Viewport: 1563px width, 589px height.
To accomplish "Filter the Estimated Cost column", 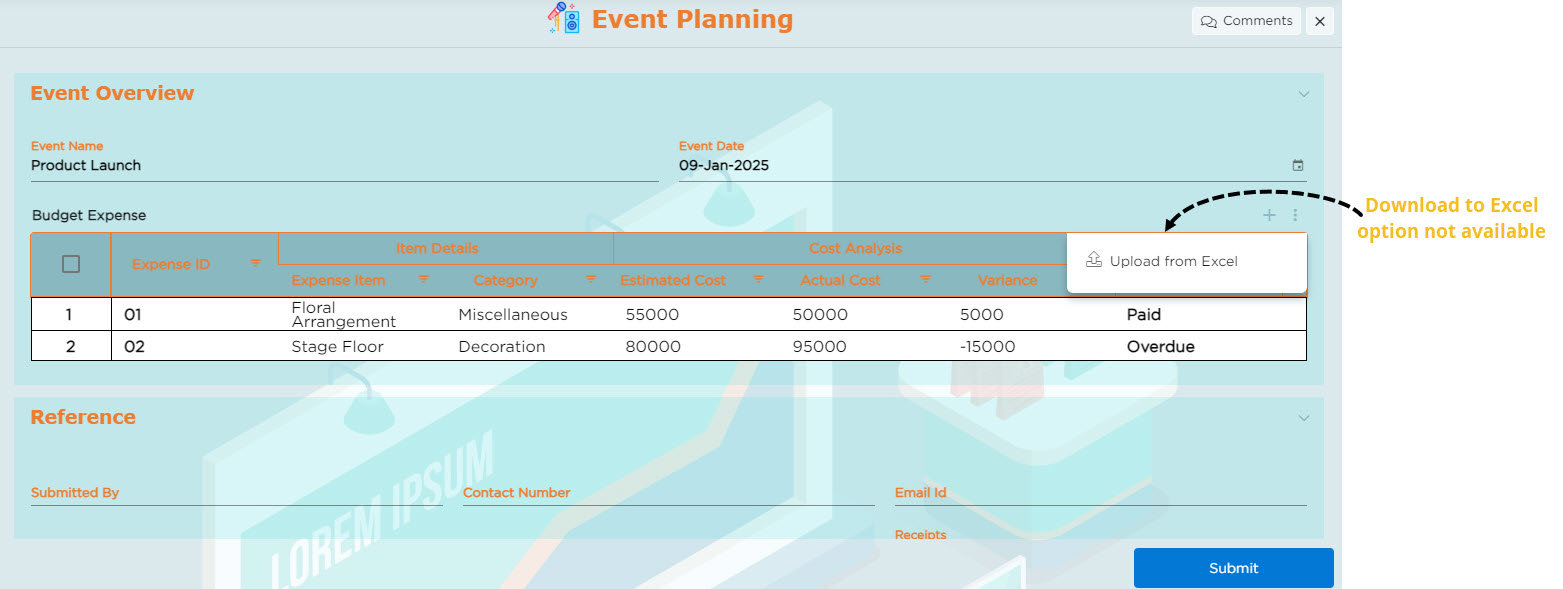I will pyautogui.click(x=758, y=279).
